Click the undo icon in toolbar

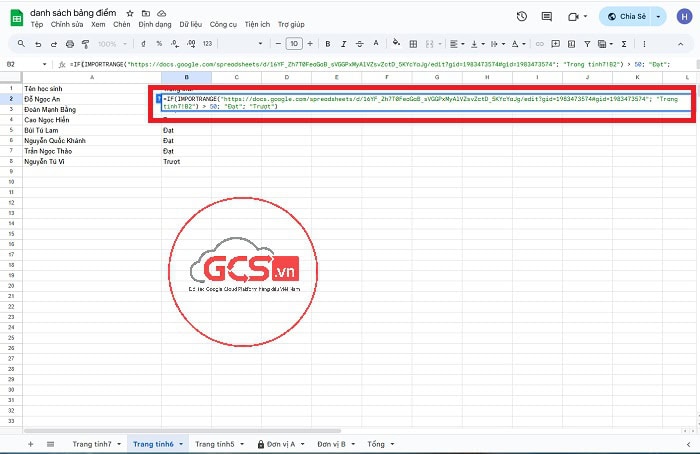click(39, 44)
